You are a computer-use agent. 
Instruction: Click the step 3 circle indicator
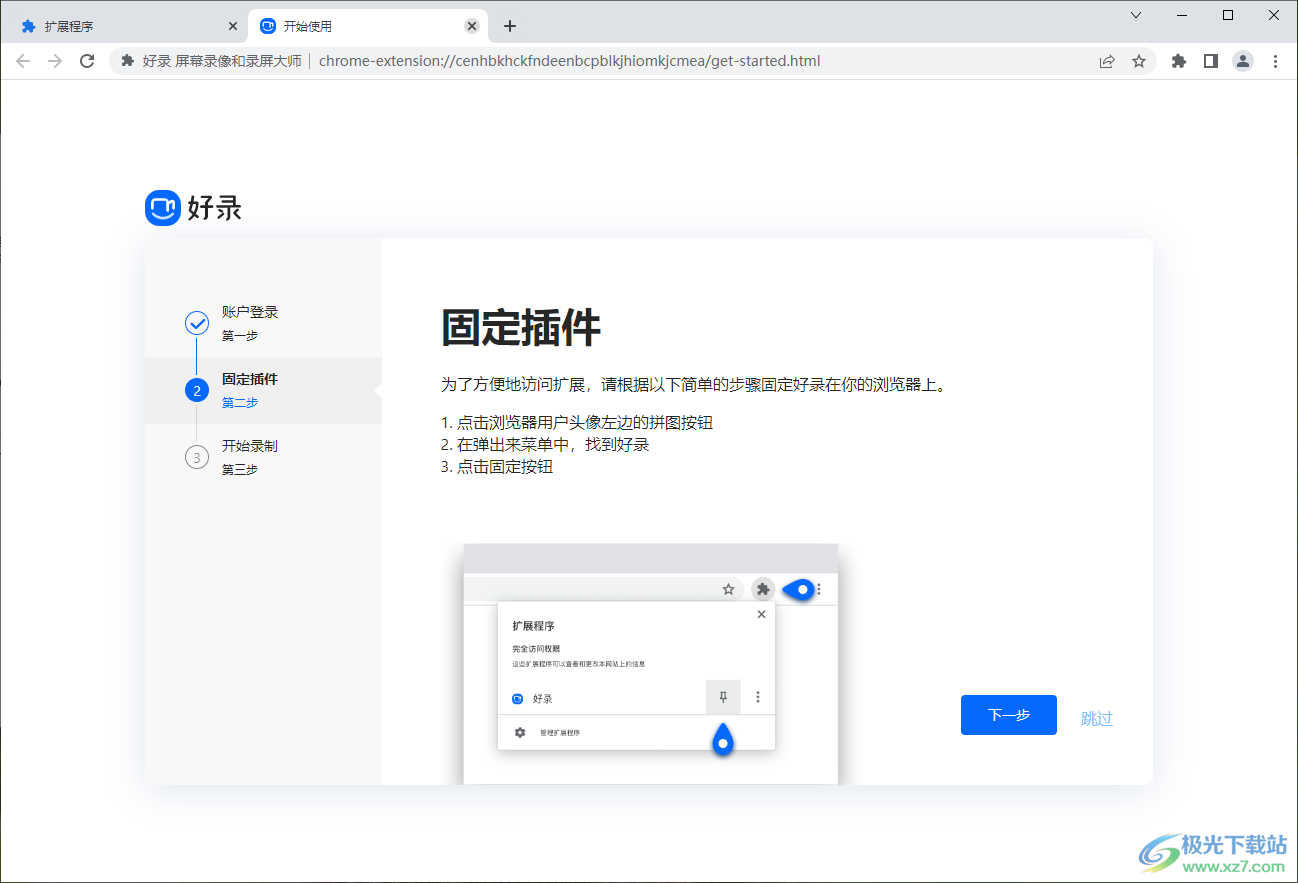(x=197, y=457)
